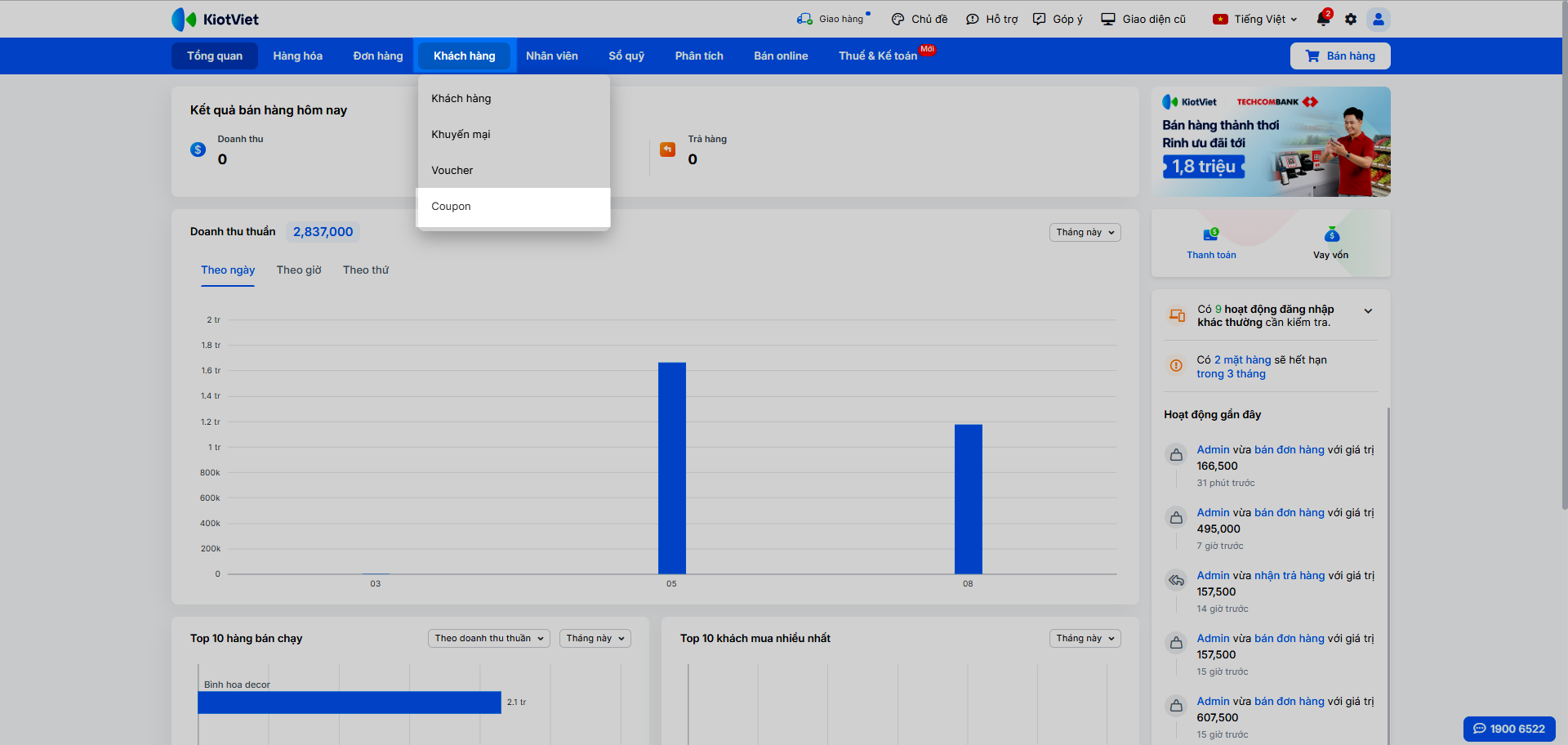Click the 166,500 sale activity icon

[x=1176, y=455]
